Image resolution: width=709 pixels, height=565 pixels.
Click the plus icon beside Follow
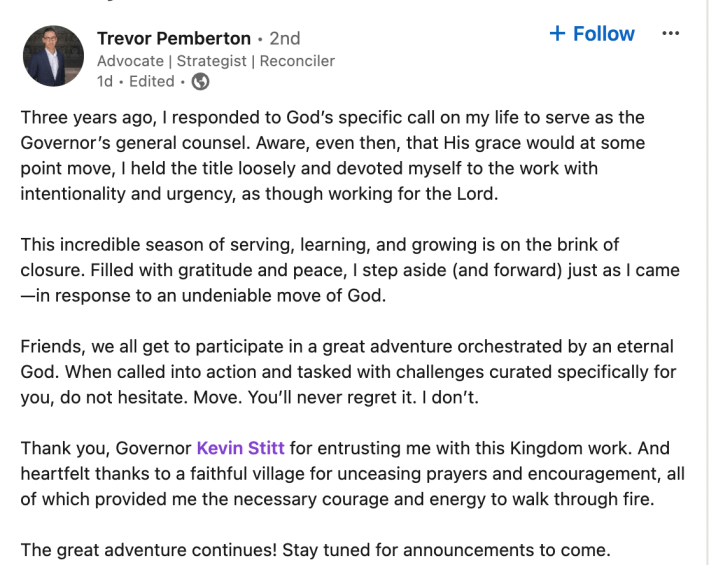click(x=557, y=33)
